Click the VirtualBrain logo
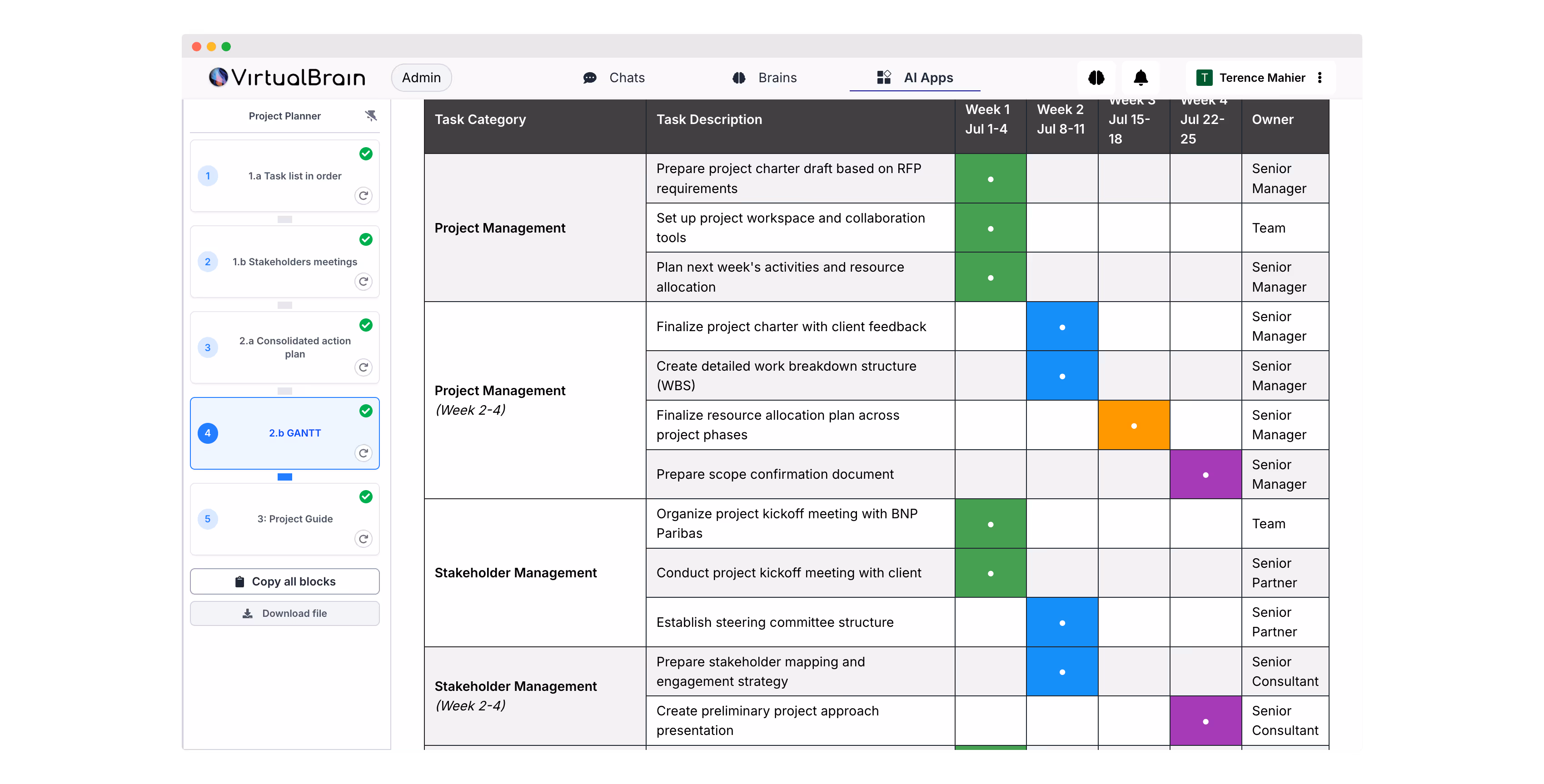Viewport: 1544px width, 784px height. [x=287, y=78]
